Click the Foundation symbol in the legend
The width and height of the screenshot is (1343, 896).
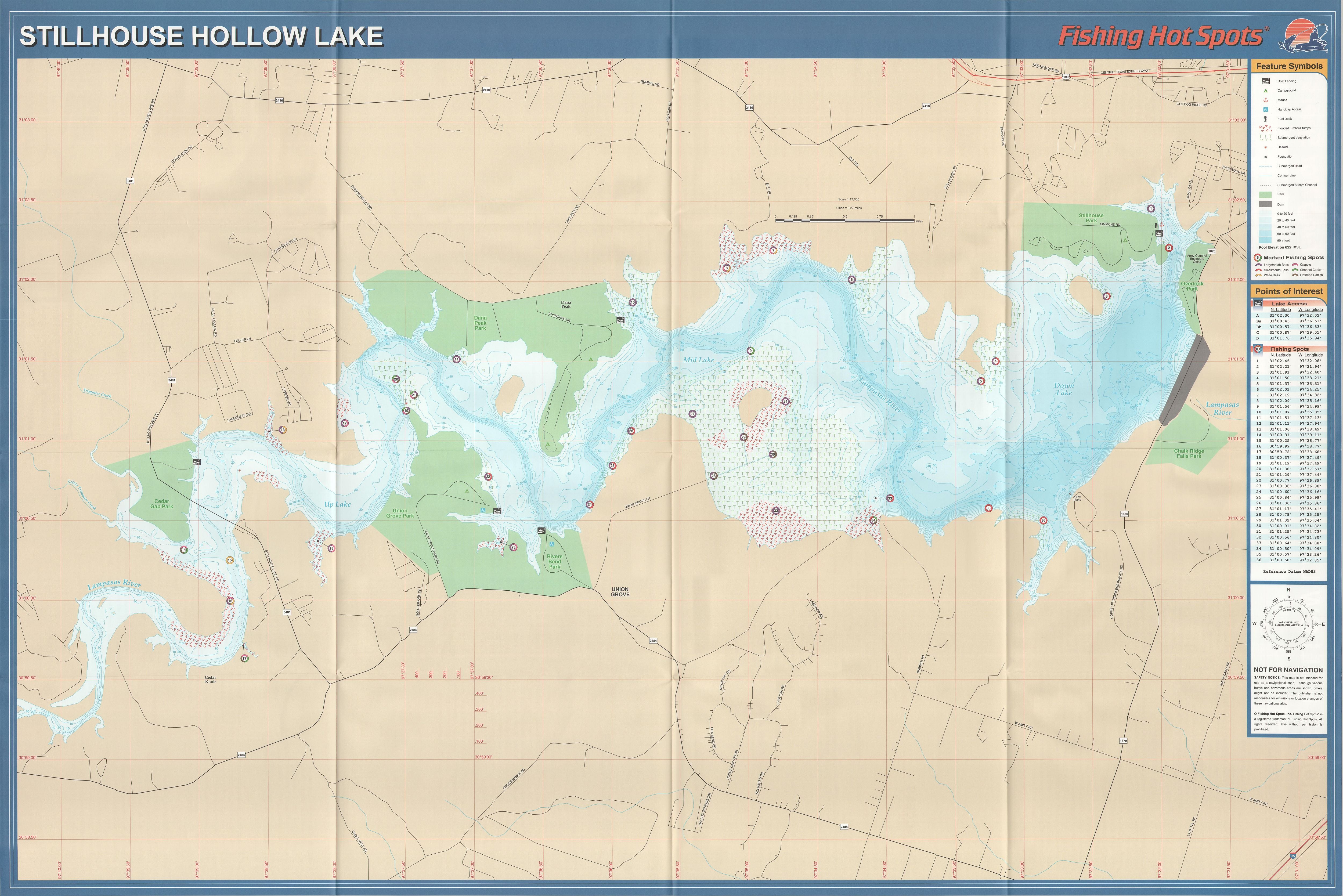[x=1266, y=157]
